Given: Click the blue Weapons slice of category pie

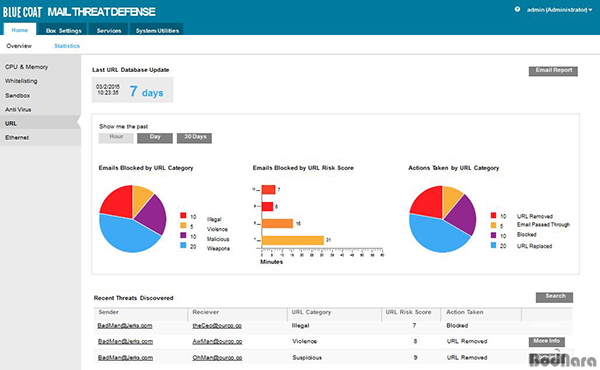Looking at the screenshot, I should tap(126, 235).
